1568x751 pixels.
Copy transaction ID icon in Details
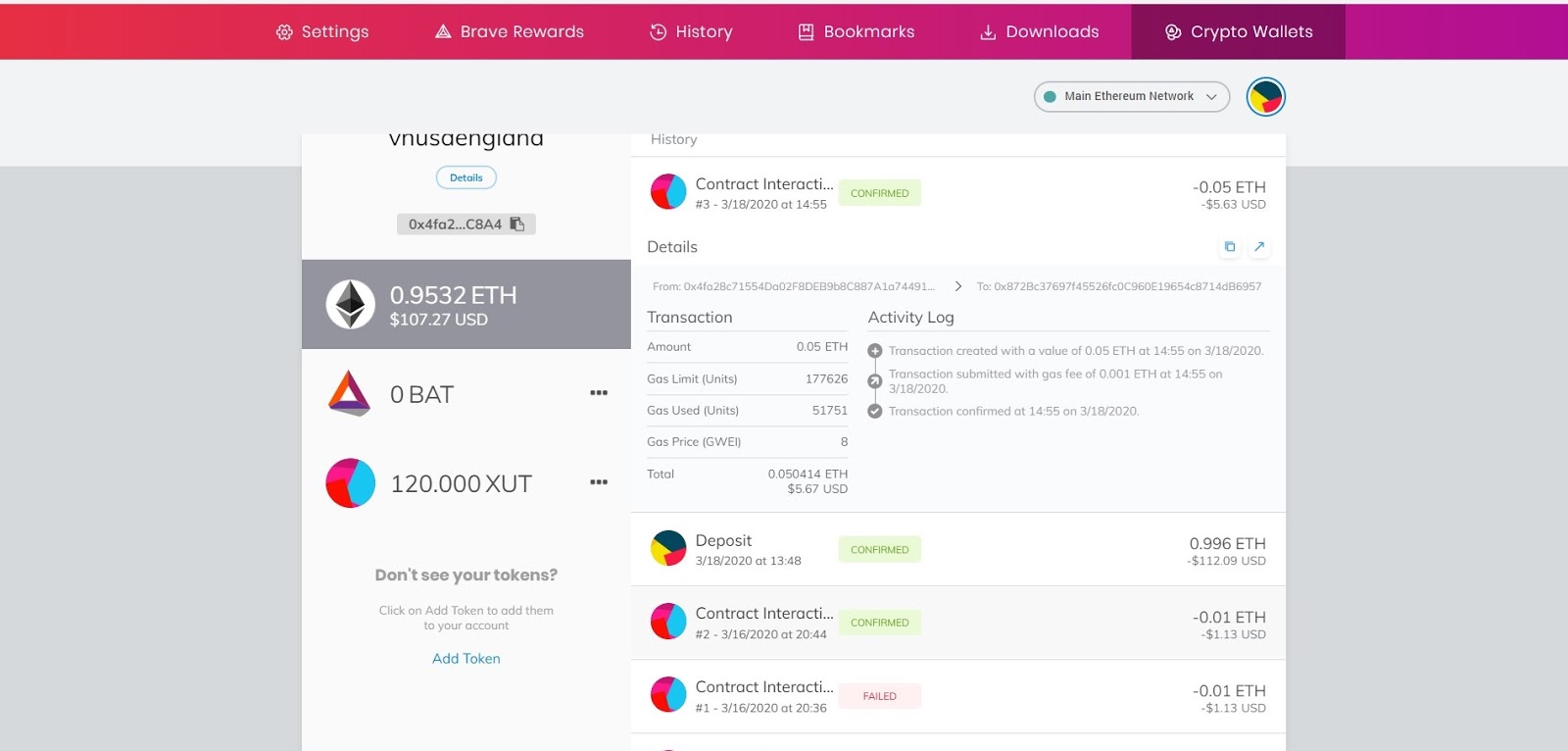(x=1230, y=247)
